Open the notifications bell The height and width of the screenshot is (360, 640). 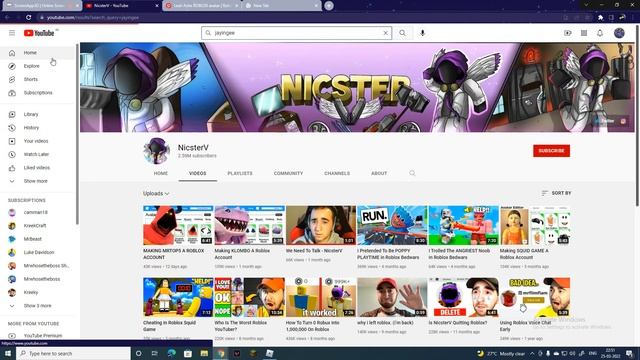point(600,33)
